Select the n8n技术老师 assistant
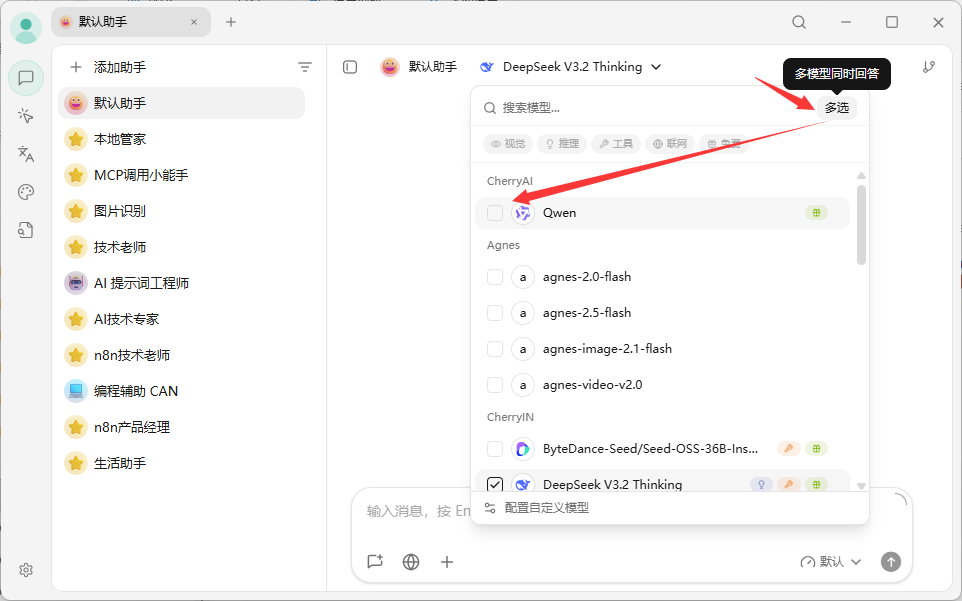This screenshot has width=962, height=601. pos(182,355)
